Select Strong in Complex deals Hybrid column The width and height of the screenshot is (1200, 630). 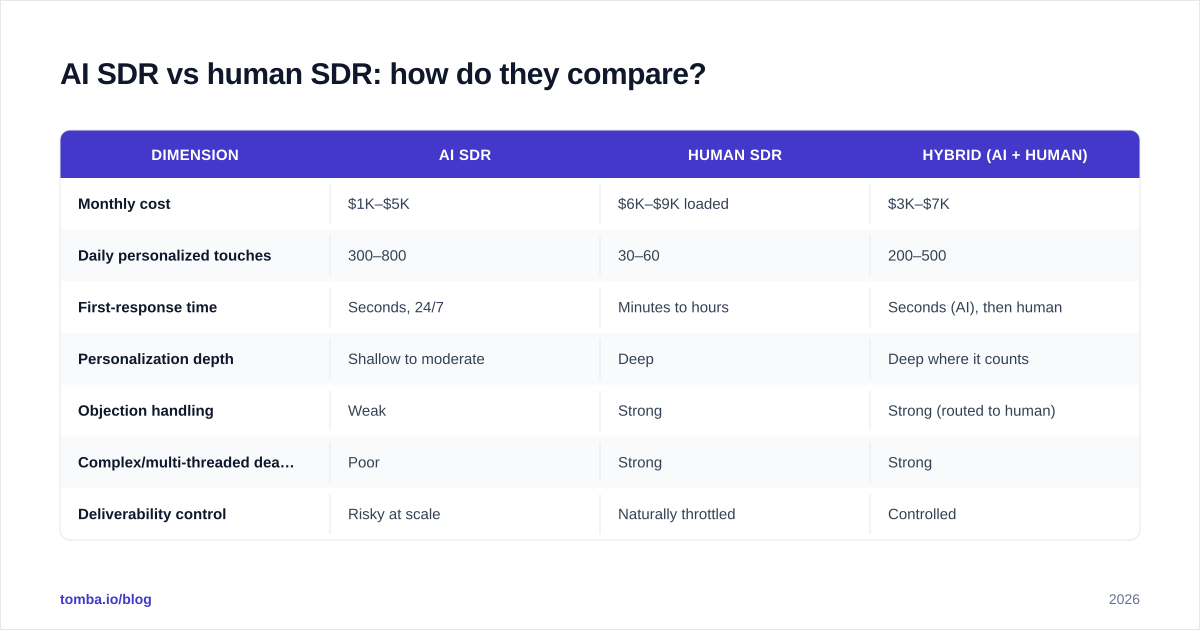1005,463
